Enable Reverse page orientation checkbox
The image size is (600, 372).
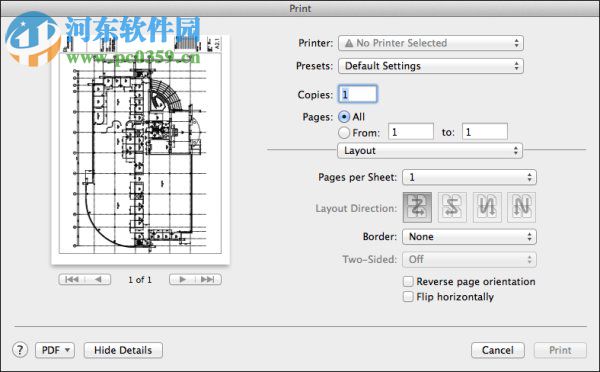[408, 281]
